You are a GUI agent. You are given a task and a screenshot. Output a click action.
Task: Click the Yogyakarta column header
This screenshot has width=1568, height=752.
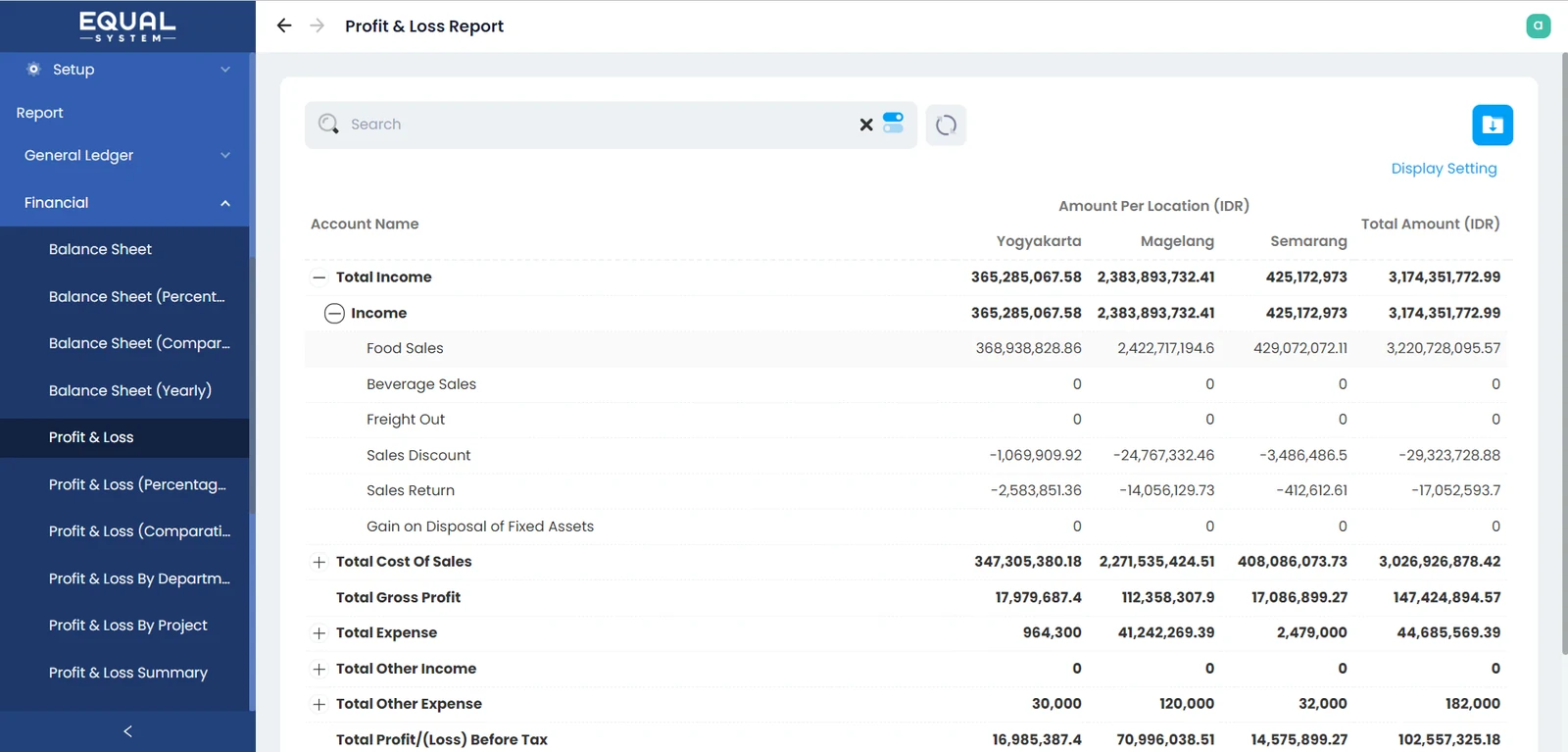[1039, 241]
